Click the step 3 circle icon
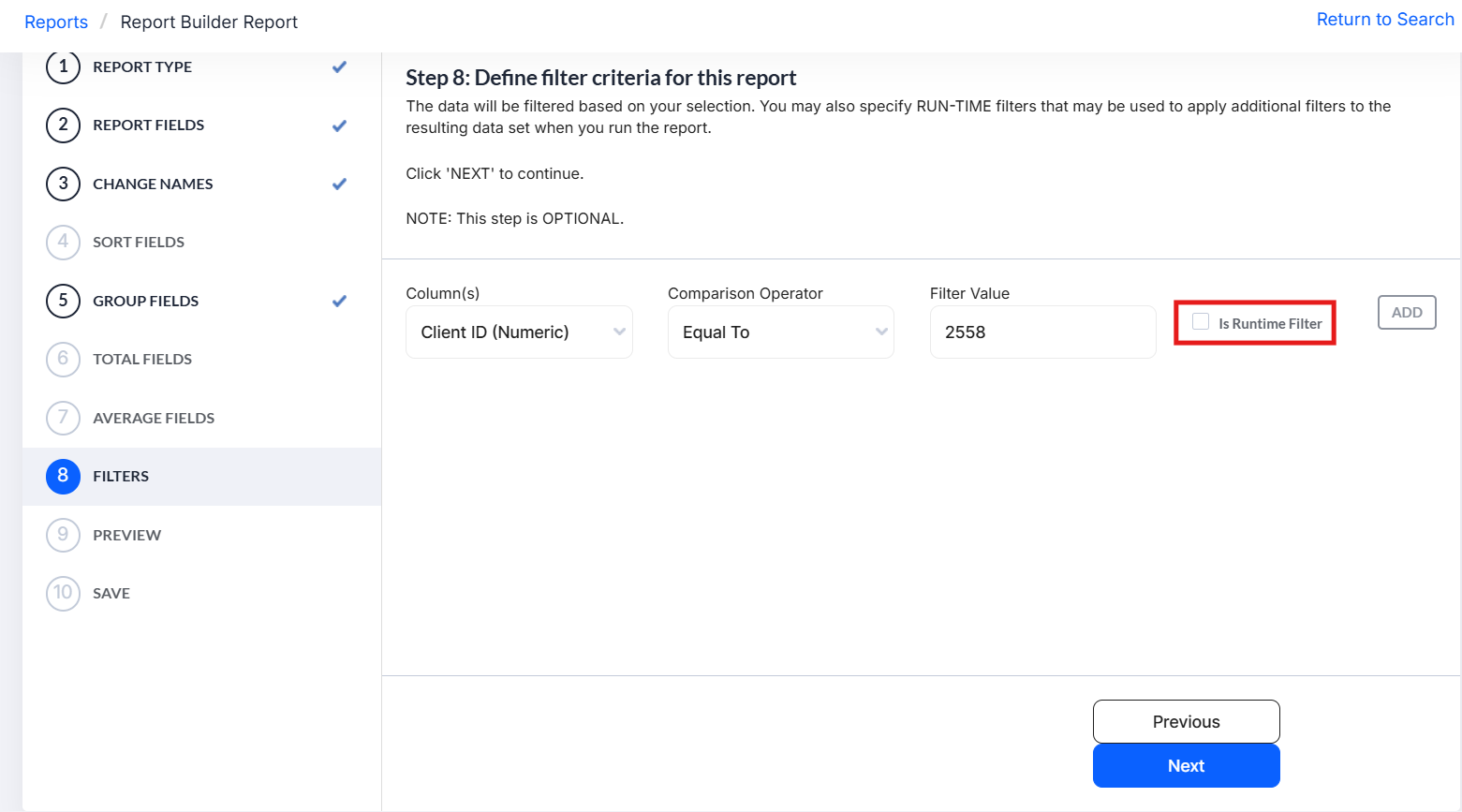1462x812 pixels. pos(63,184)
